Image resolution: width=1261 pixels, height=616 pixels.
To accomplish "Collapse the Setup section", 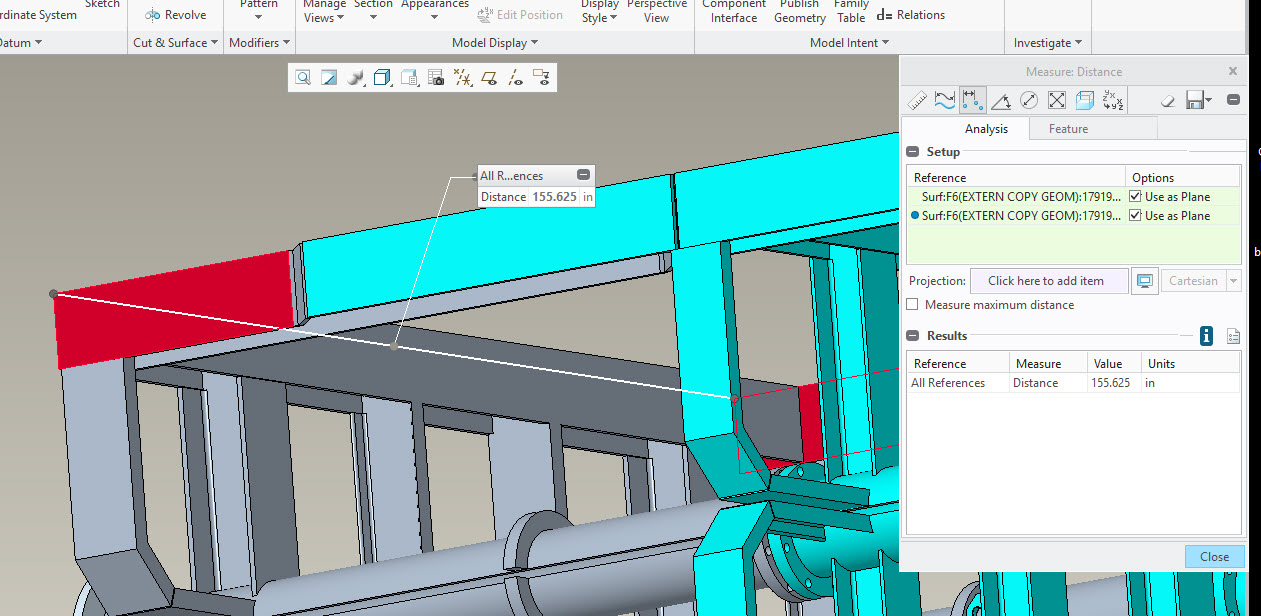I will (x=911, y=151).
